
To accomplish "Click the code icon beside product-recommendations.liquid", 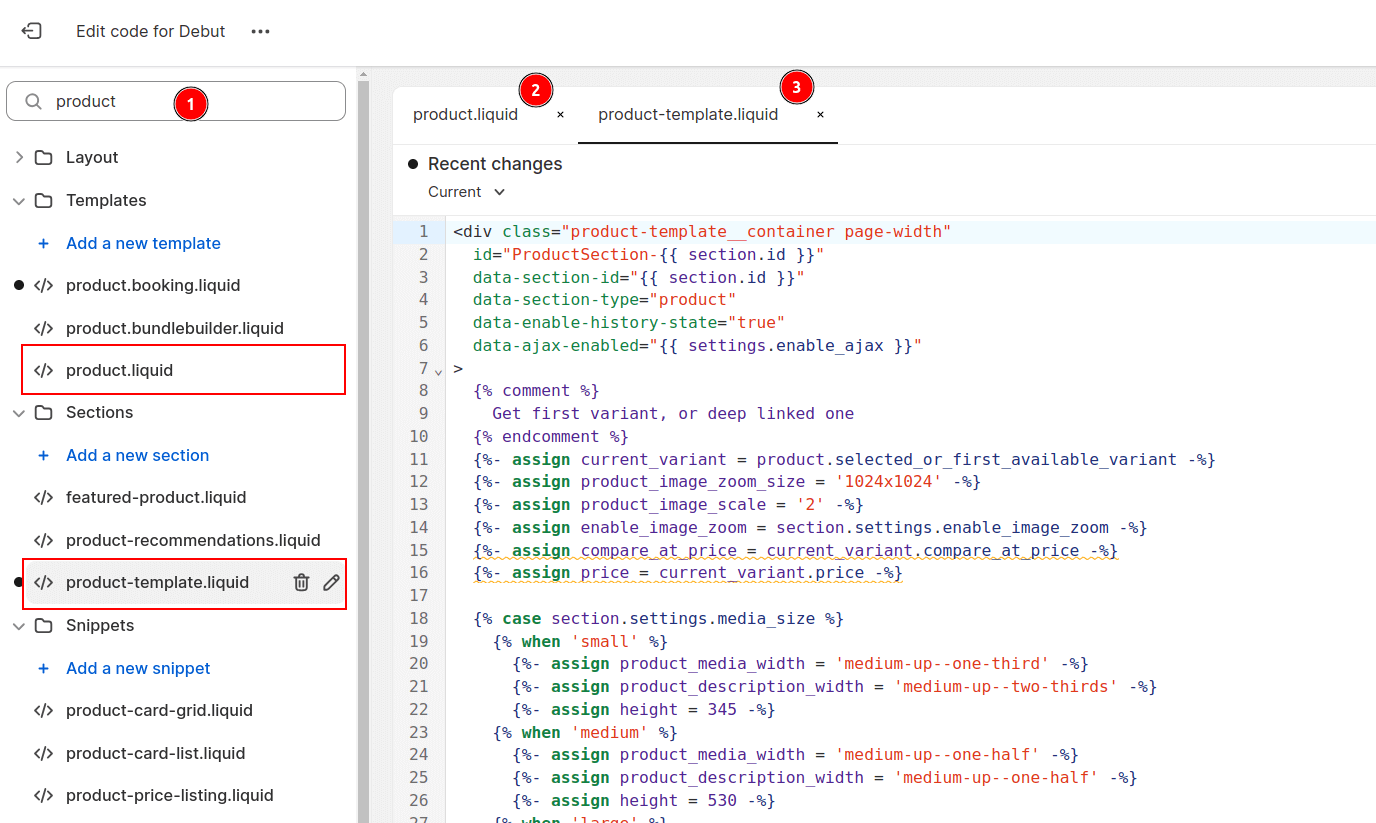I will click(x=43, y=540).
